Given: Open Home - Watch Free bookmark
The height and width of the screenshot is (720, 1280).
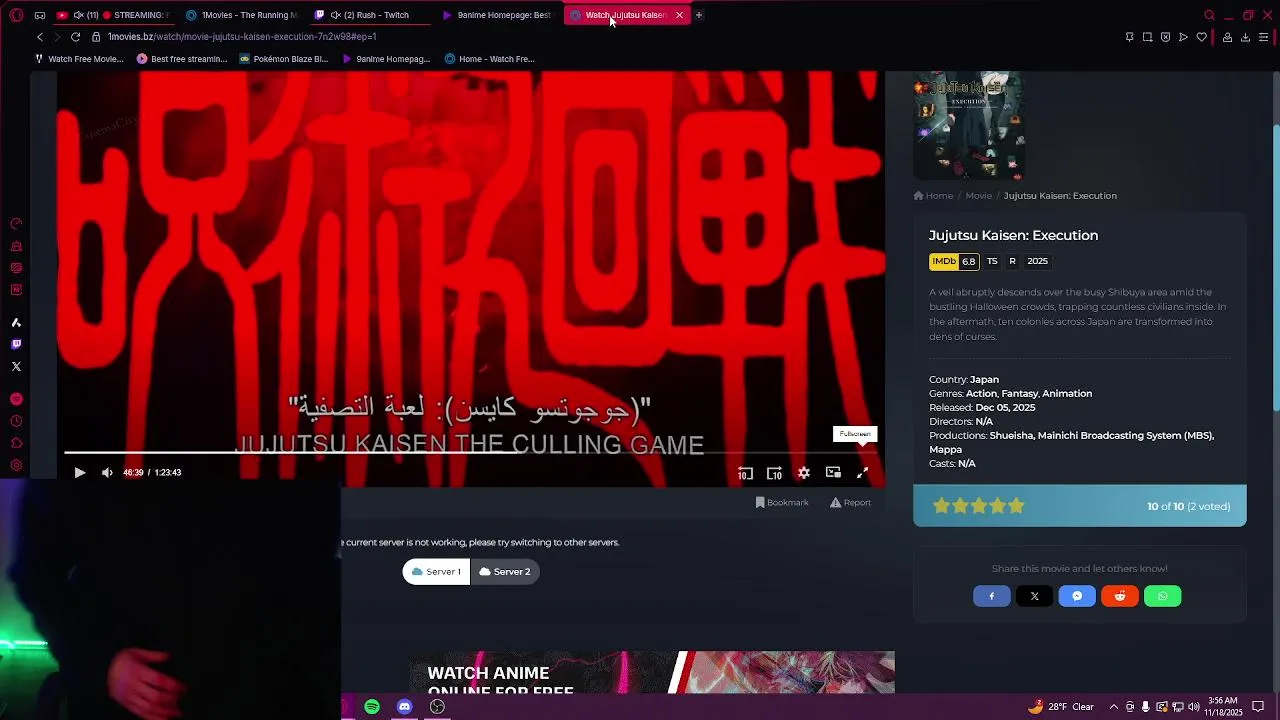Looking at the screenshot, I should pyautogui.click(x=490, y=59).
